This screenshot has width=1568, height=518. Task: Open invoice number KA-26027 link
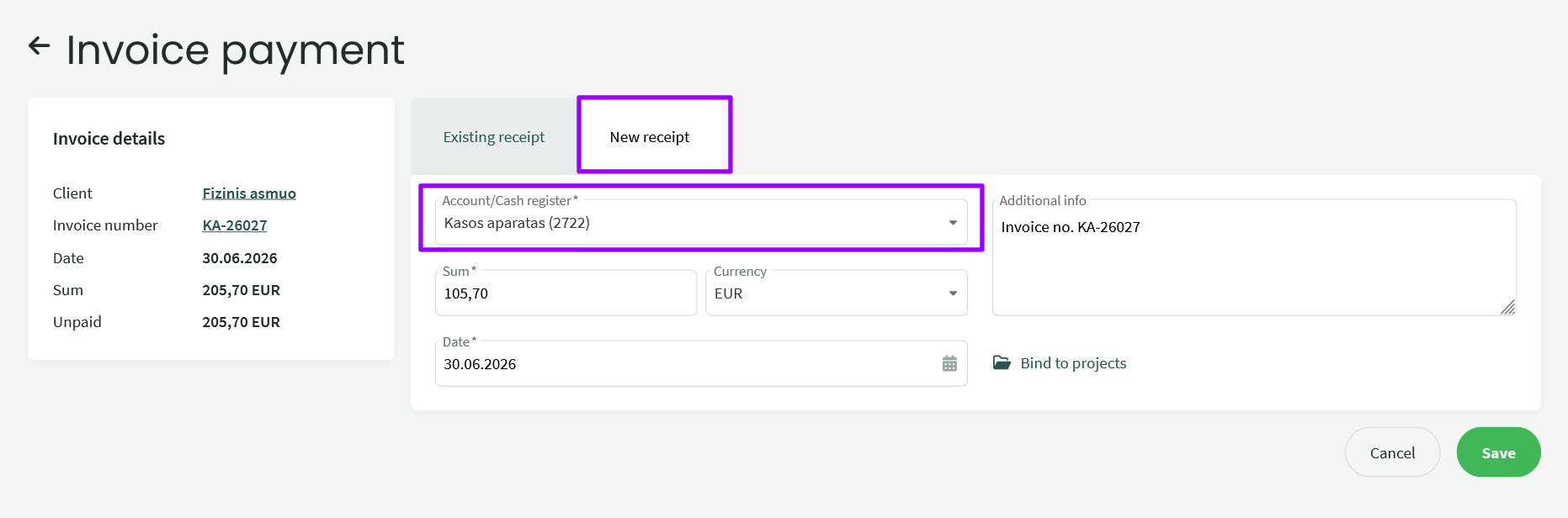[235, 225]
